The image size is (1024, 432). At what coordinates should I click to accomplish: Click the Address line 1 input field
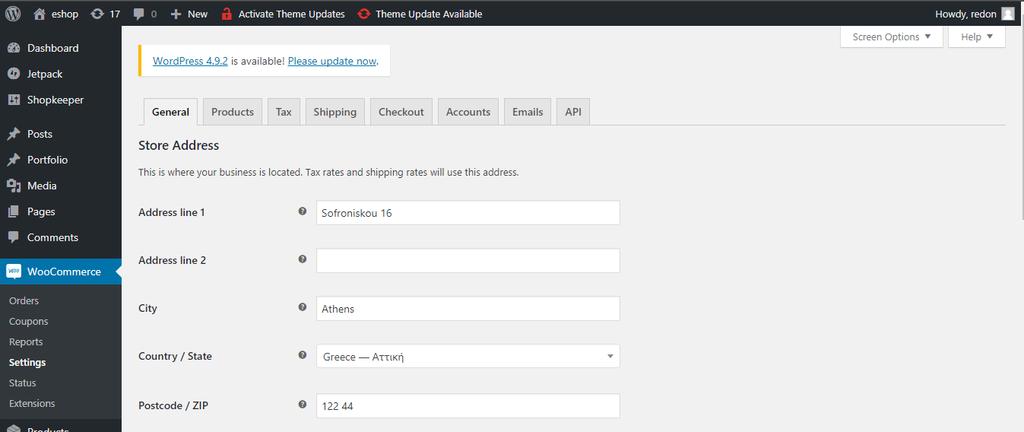[x=468, y=213]
